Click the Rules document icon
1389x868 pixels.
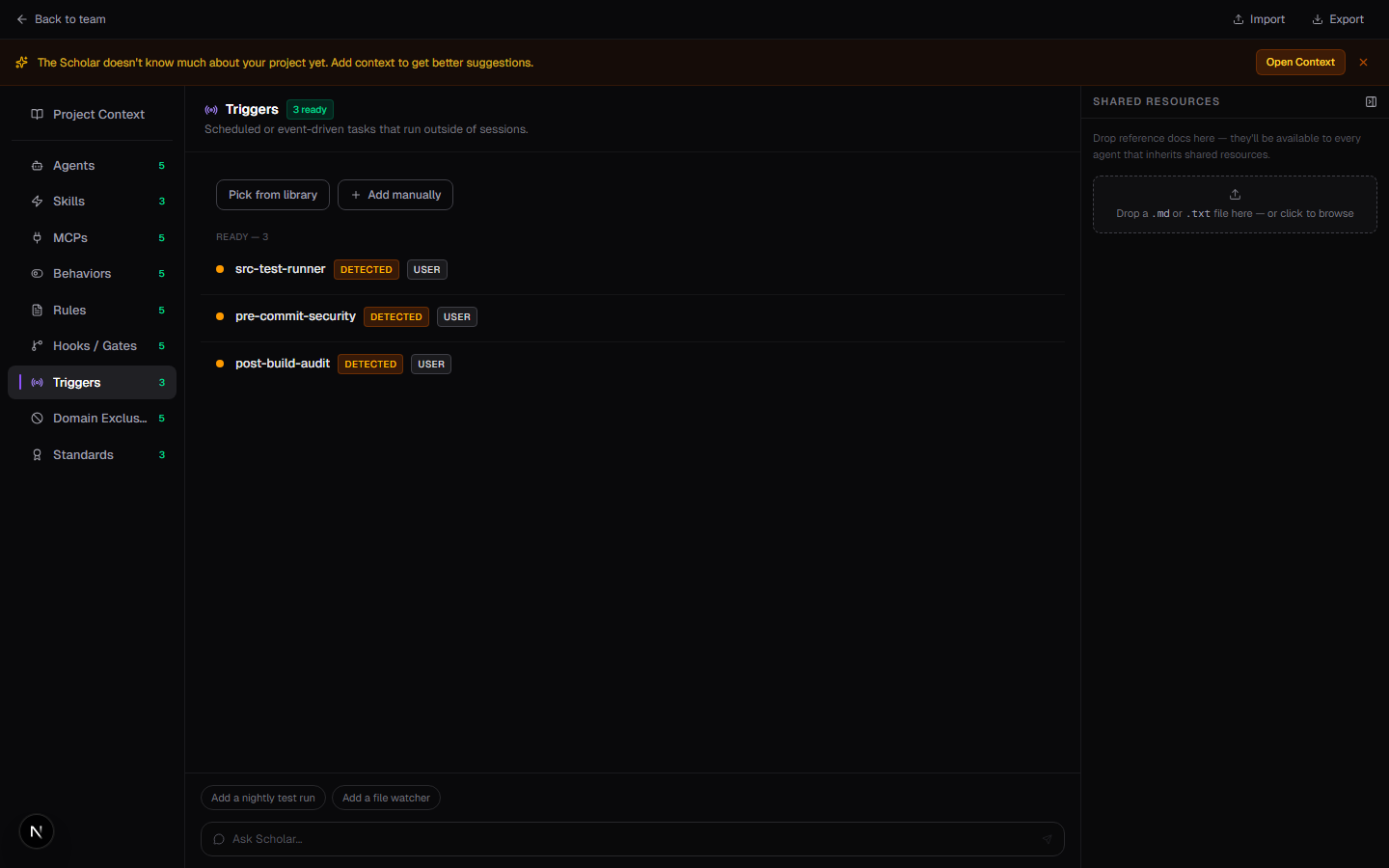click(x=37, y=311)
